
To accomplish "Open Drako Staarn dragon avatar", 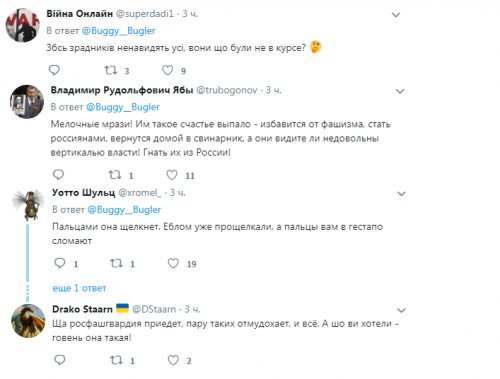I will pos(28,321).
